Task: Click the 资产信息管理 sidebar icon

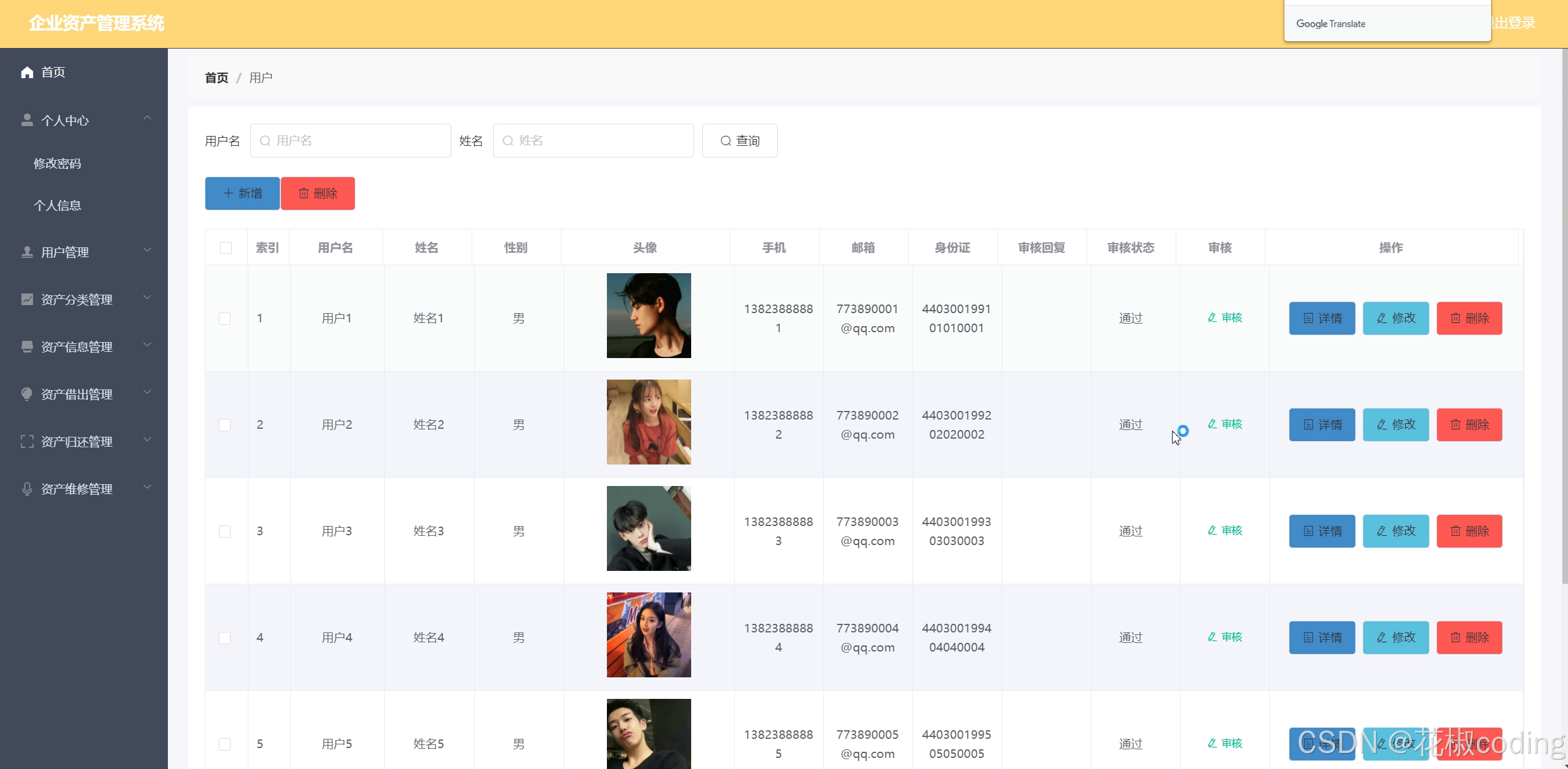Action: (27, 347)
